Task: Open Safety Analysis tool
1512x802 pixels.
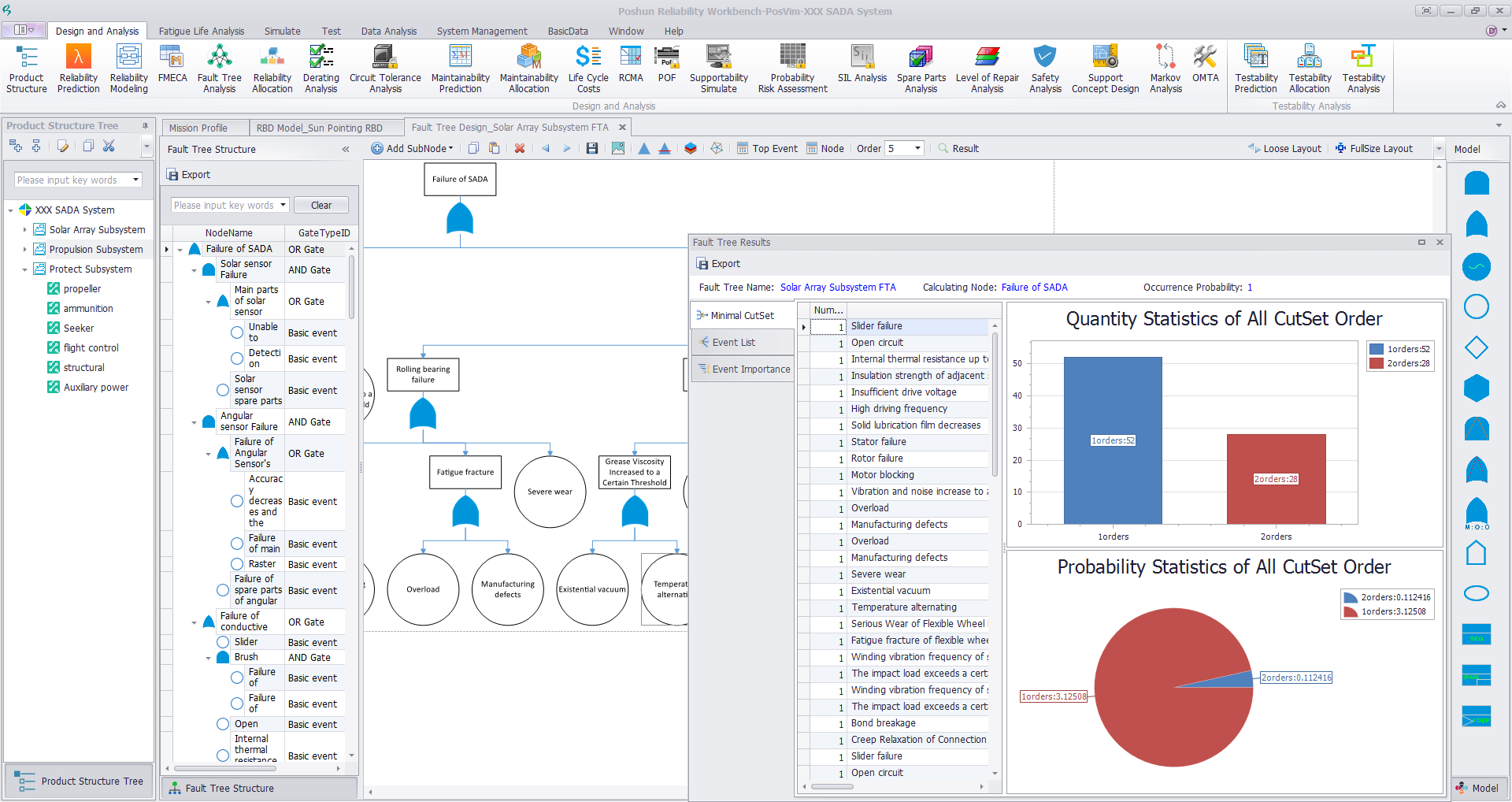Action: [1045, 69]
